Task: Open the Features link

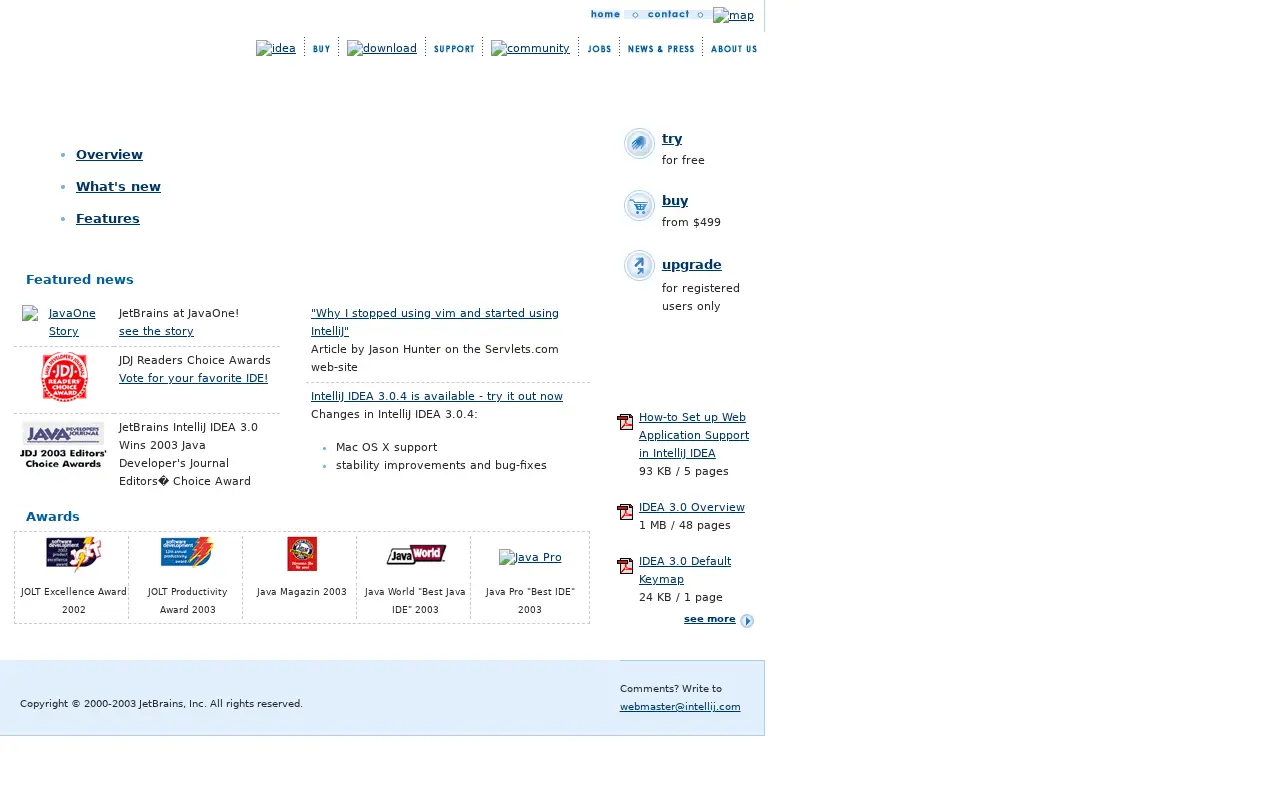Action: [x=108, y=219]
